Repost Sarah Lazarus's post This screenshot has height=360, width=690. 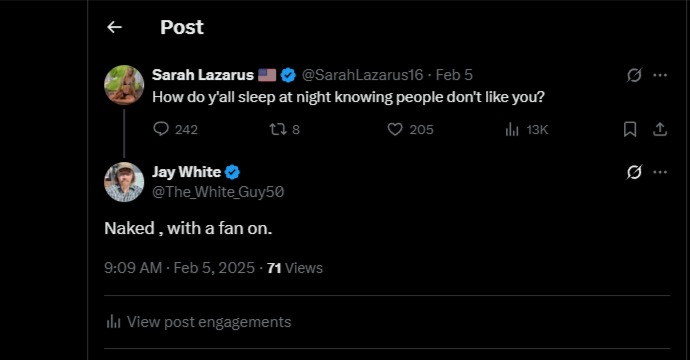[278, 129]
